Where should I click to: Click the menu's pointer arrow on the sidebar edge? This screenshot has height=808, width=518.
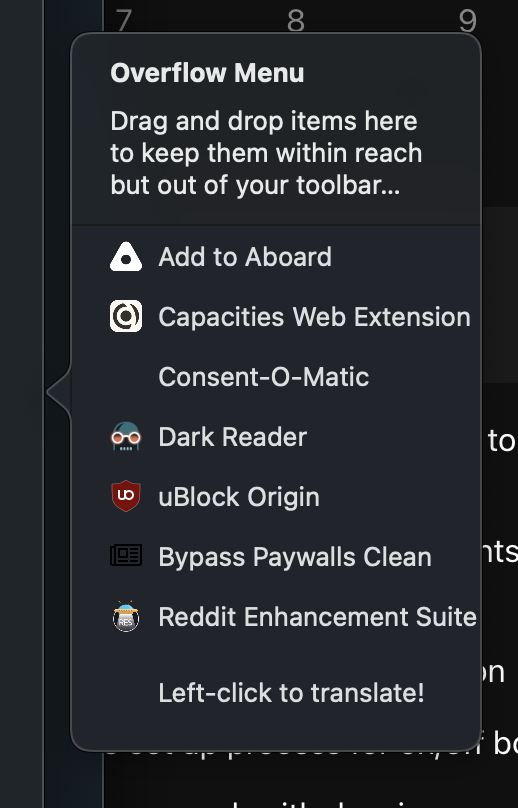[58, 392]
